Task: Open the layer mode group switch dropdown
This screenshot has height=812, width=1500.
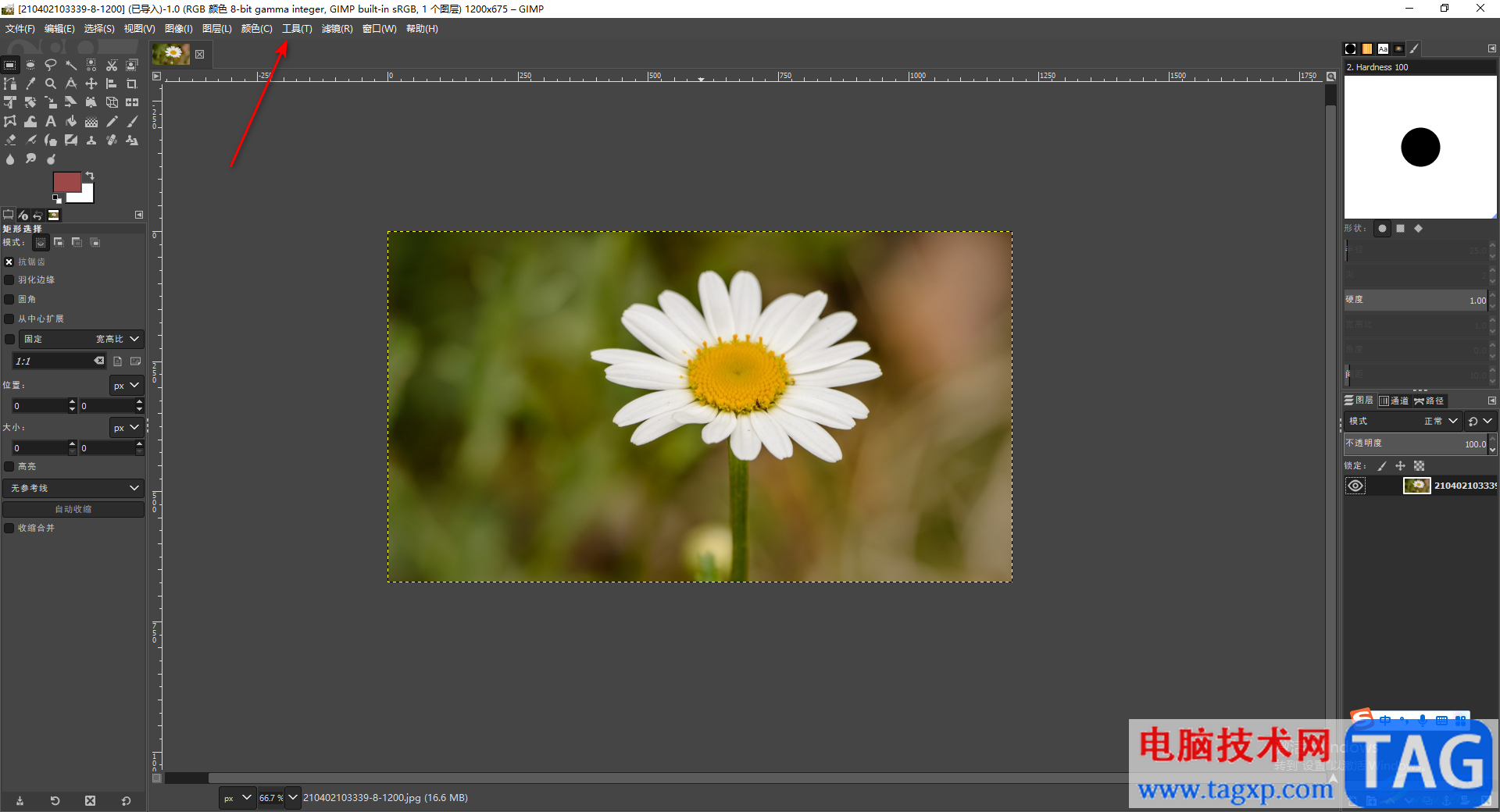Action: click(1480, 421)
